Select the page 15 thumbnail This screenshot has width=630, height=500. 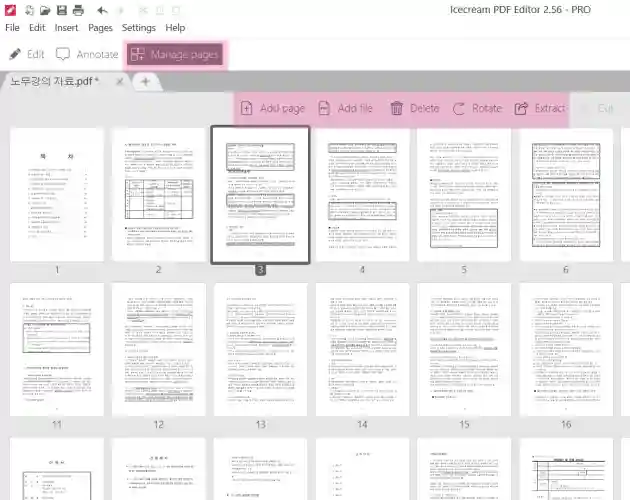click(x=464, y=350)
